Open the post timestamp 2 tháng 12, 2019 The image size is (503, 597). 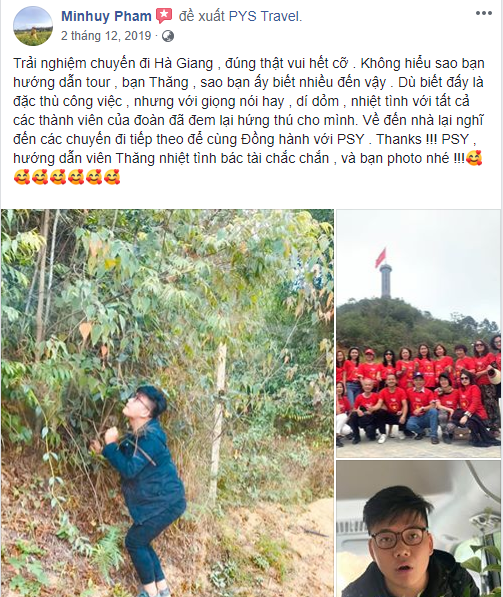106,36
